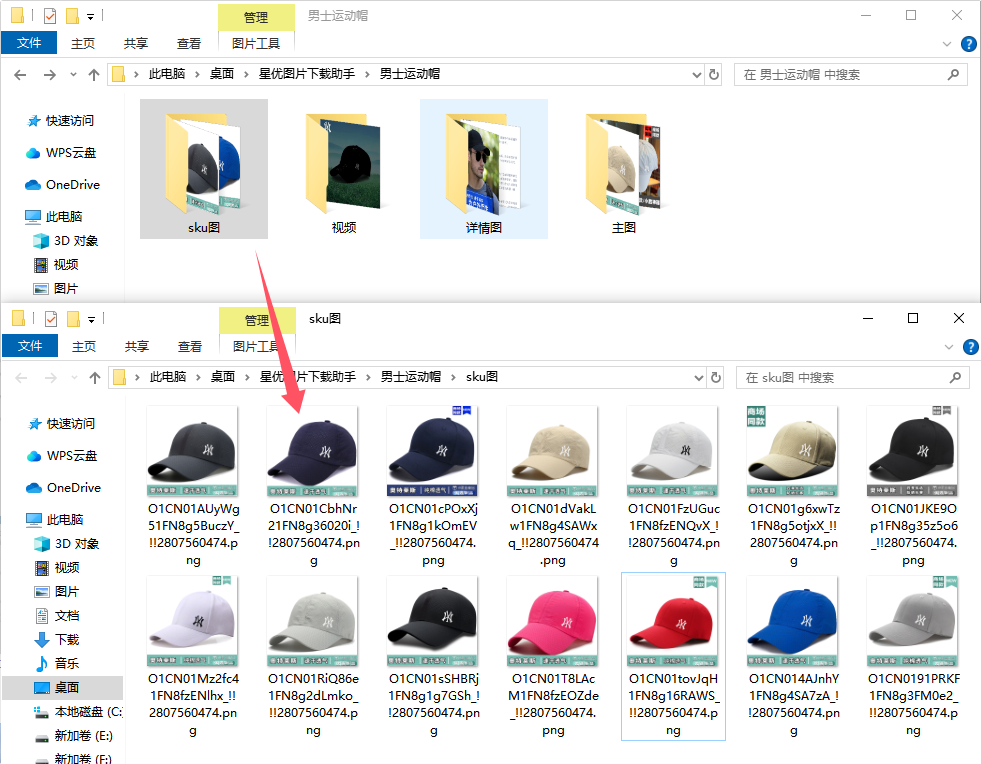Open 查看 tab in sku图 window

coord(190,346)
